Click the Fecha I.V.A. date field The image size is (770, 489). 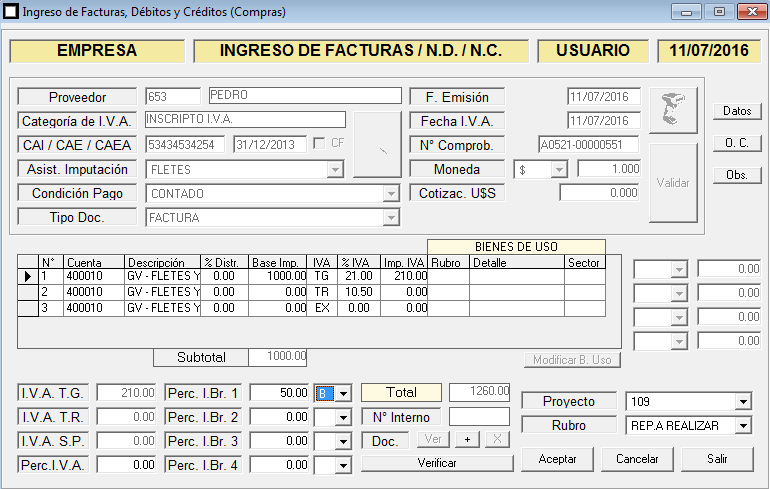point(604,120)
